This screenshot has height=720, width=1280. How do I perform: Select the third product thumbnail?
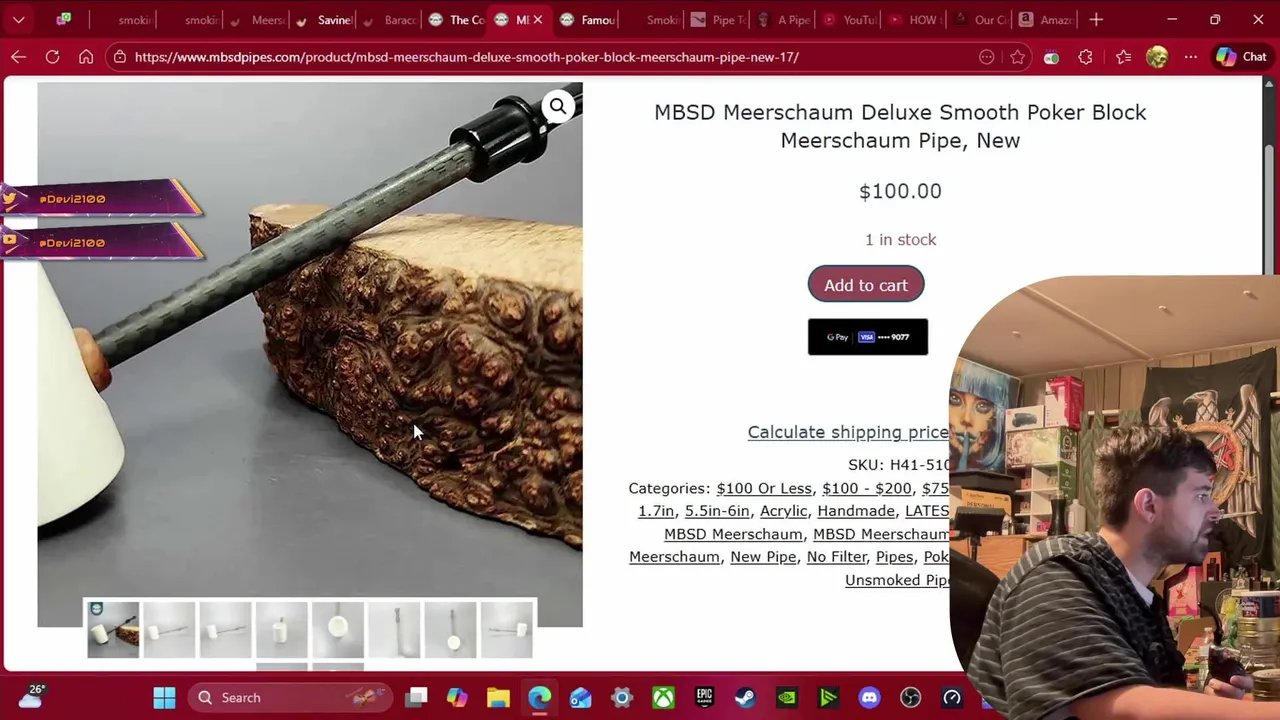225,630
